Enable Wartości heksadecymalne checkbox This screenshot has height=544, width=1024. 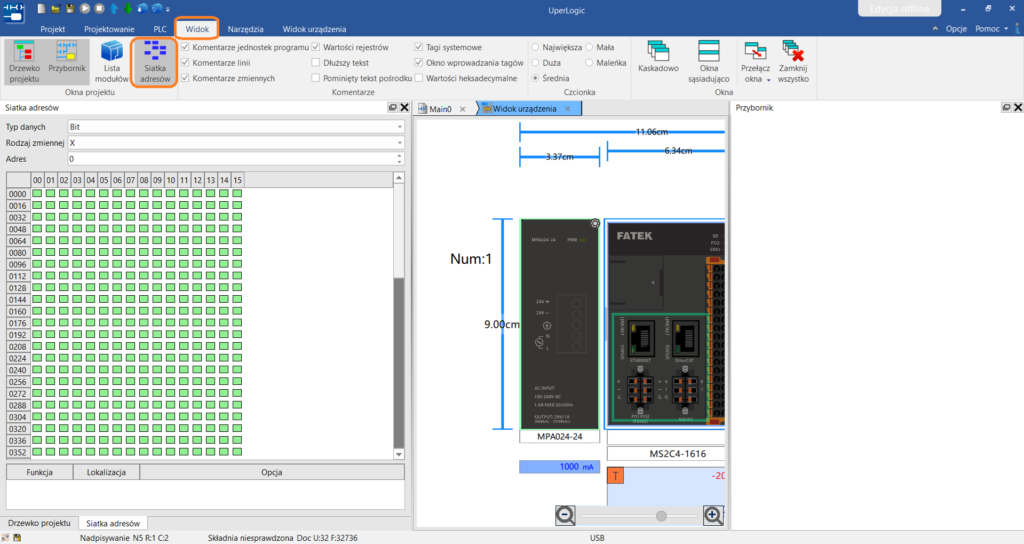419,78
